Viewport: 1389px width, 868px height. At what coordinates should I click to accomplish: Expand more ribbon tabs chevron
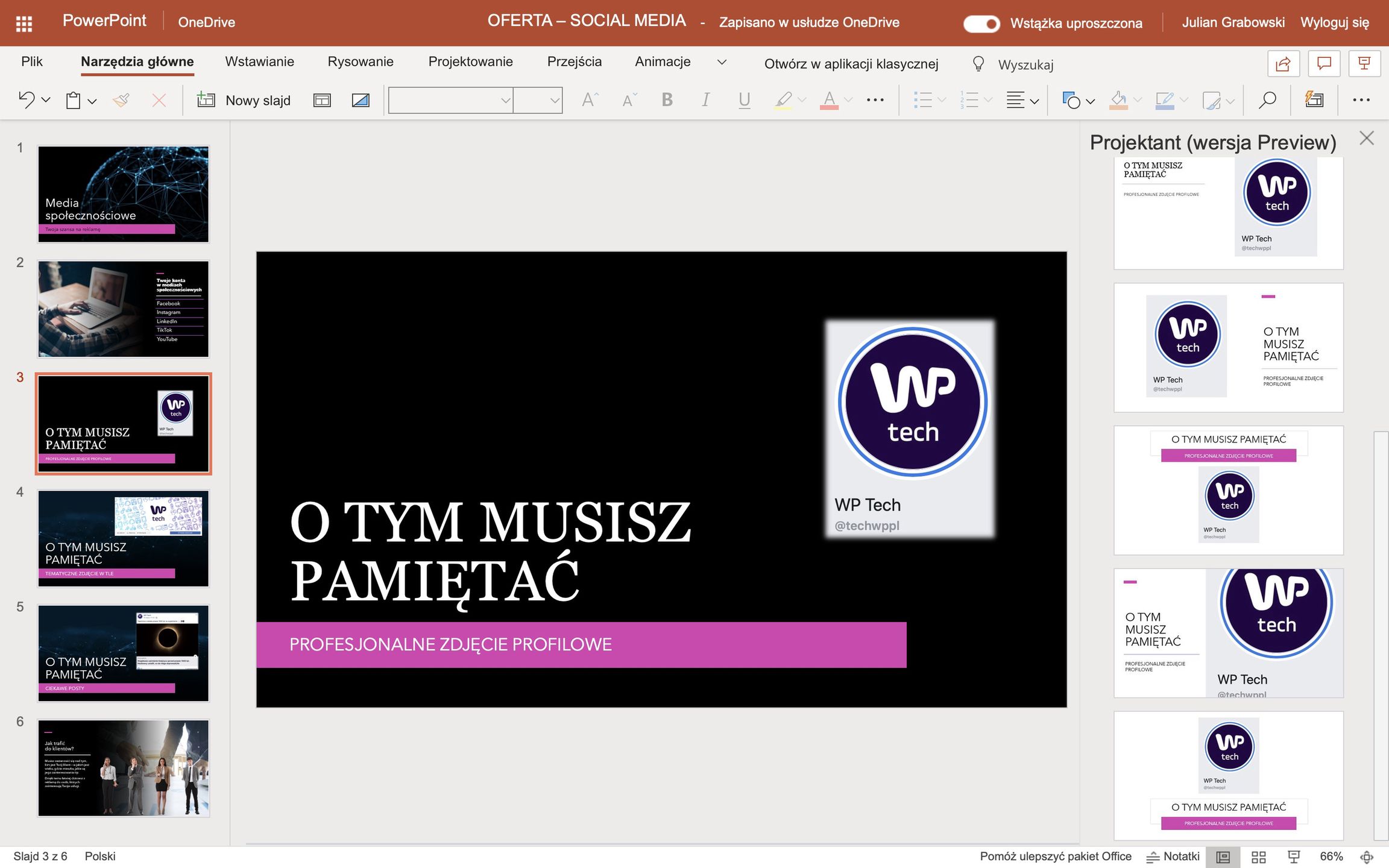(722, 62)
